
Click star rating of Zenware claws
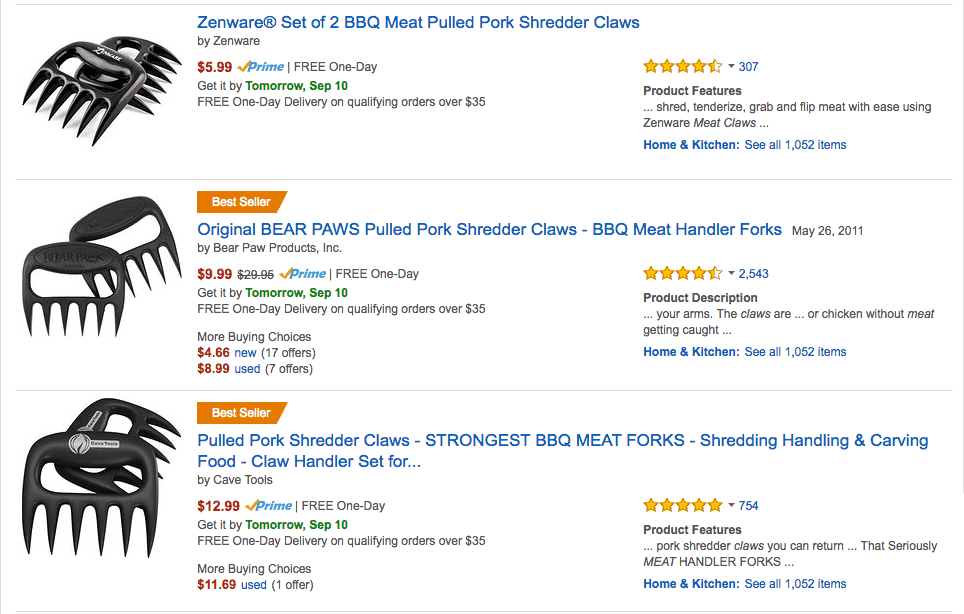[x=682, y=66]
